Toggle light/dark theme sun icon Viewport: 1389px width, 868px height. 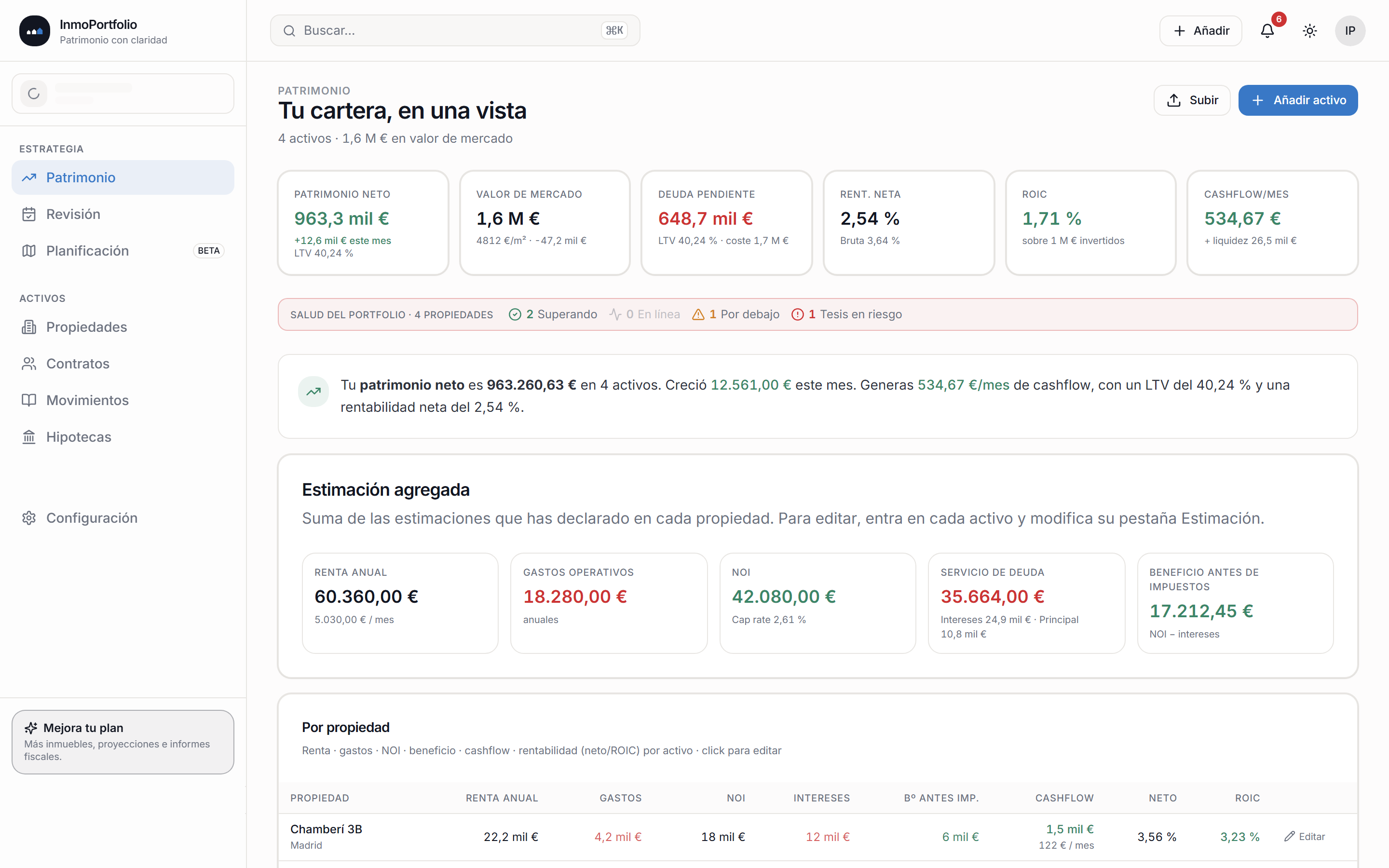point(1310,31)
